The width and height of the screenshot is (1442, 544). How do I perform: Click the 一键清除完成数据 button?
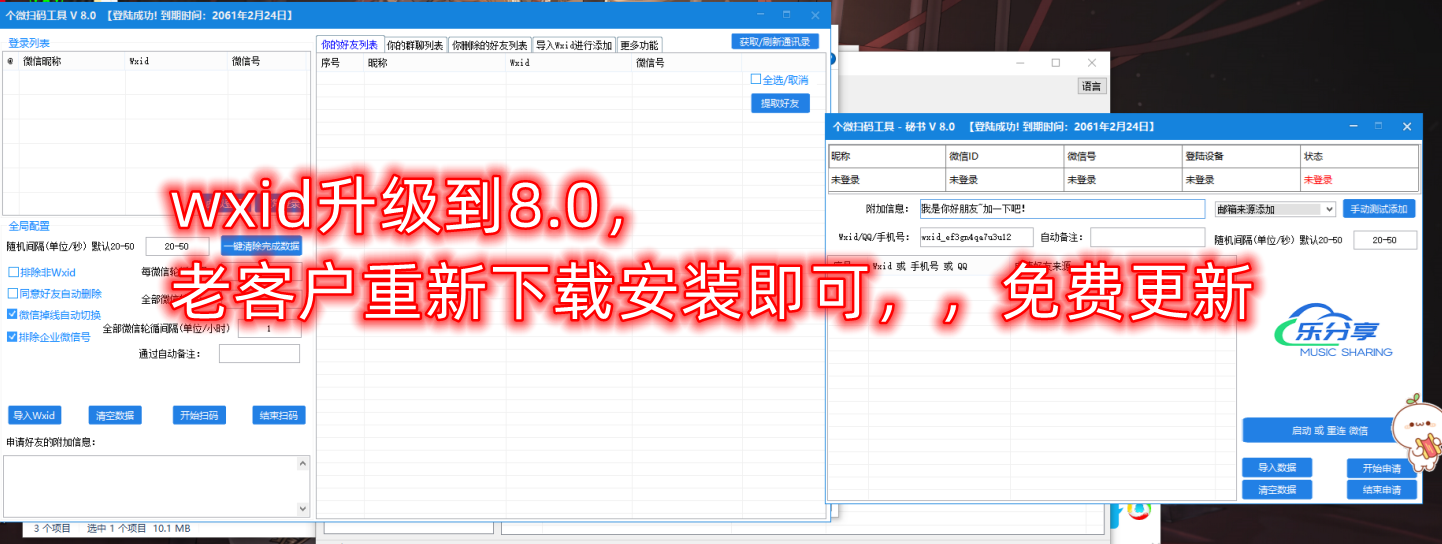(261, 246)
